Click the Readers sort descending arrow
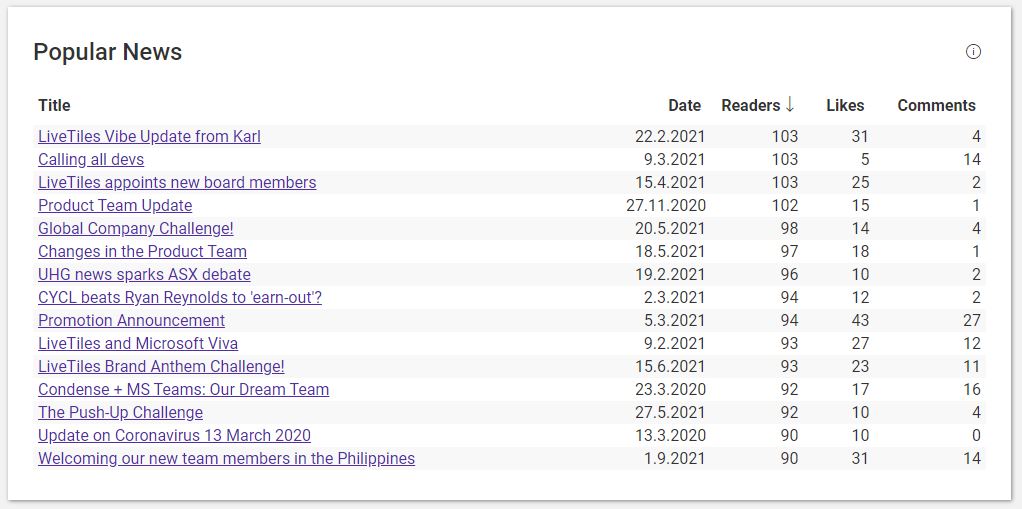 [x=790, y=105]
